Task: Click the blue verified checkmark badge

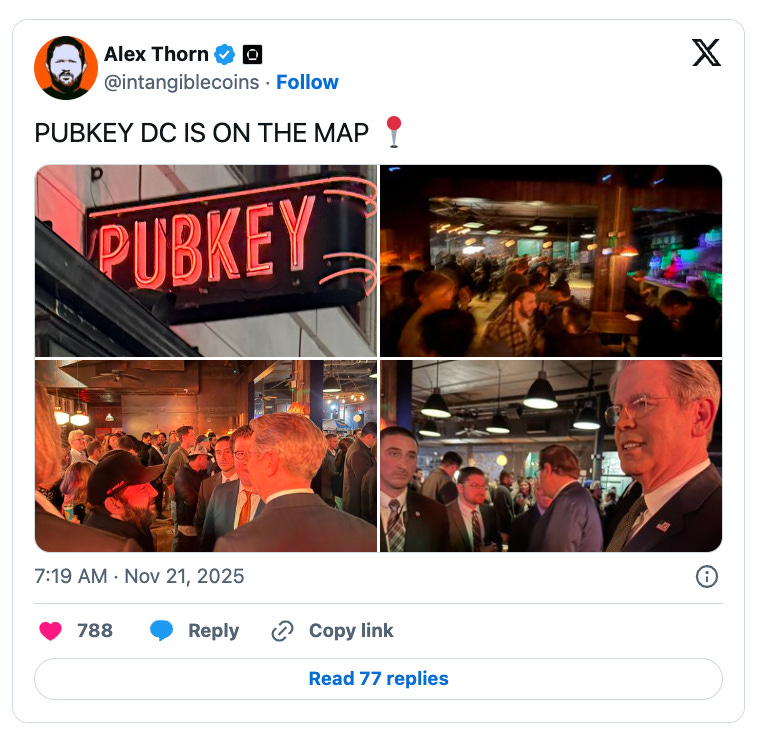Action: click(224, 54)
